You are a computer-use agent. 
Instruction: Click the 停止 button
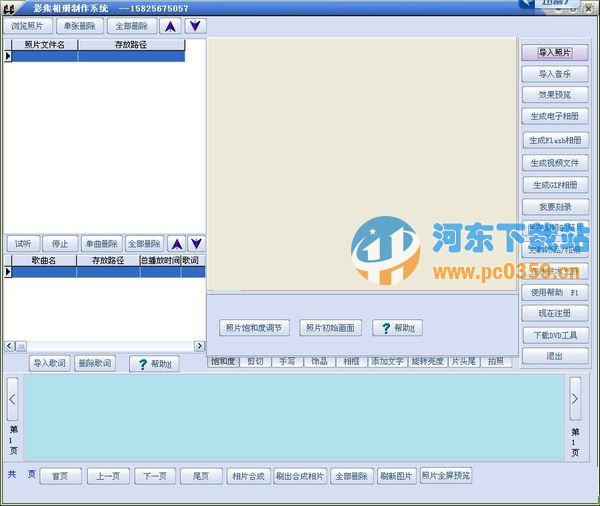(x=60, y=243)
